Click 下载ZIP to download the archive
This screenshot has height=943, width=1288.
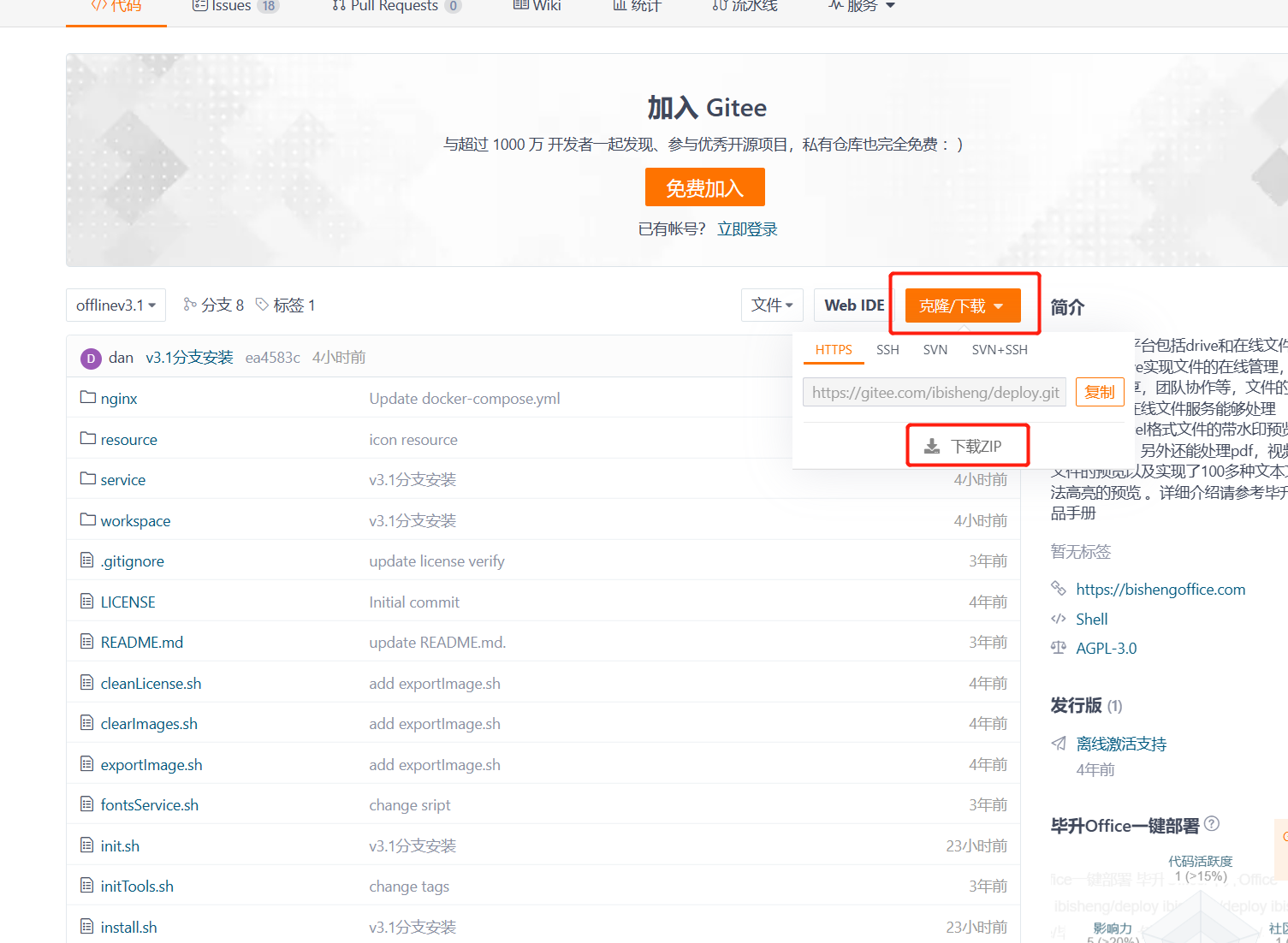tap(964, 447)
